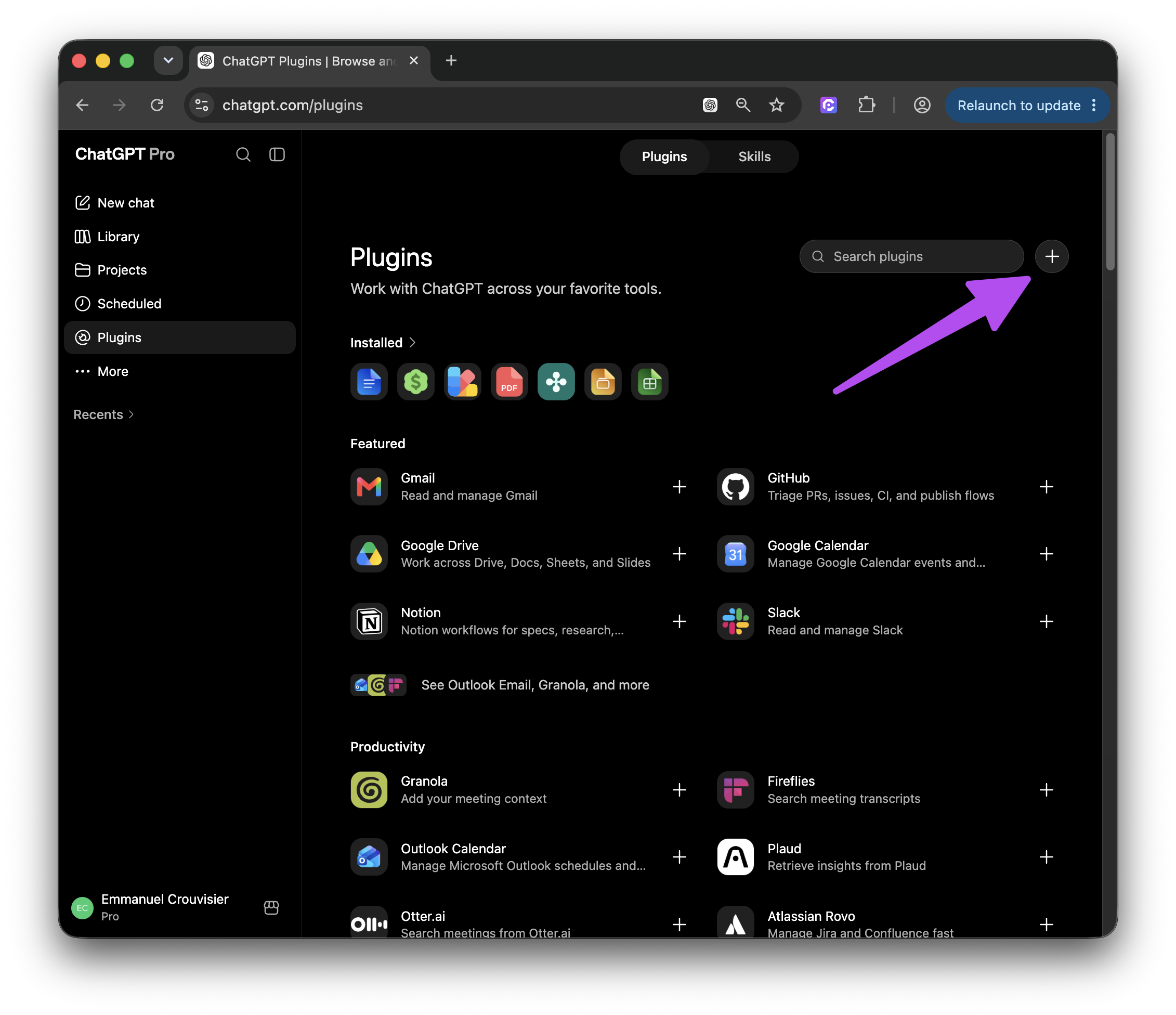Open Library in the sidebar
This screenshot has width=1176, height=1015.
point(179,236)
